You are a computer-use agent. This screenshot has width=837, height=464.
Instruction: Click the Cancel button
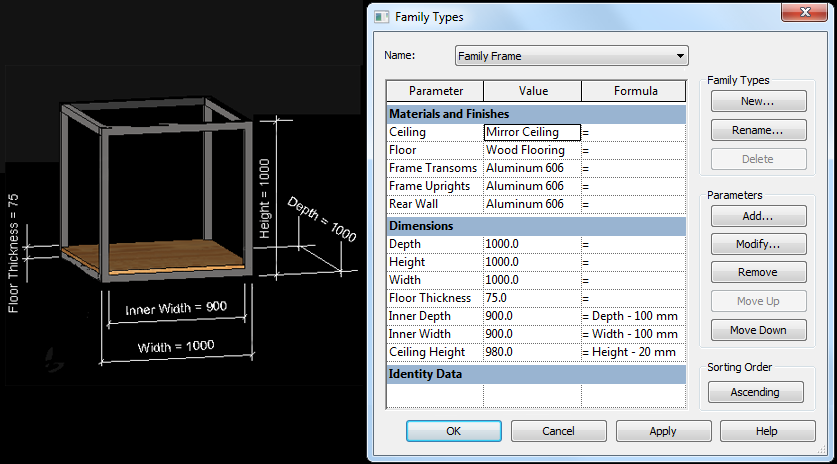tap(558, 431)
